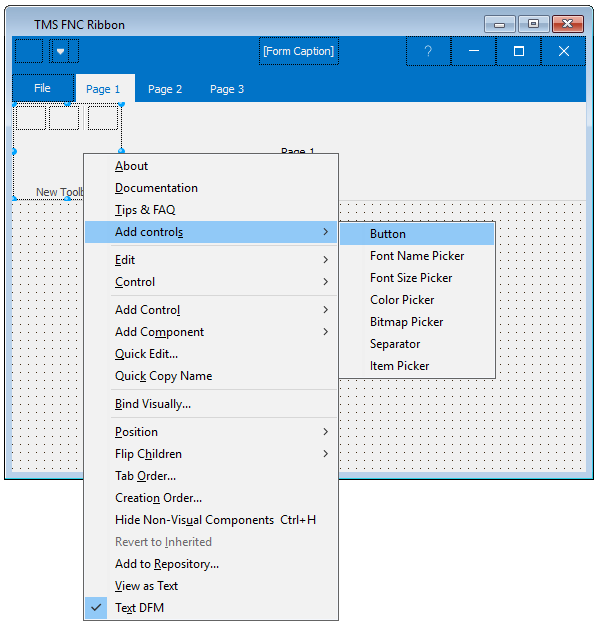
Task: Expand the Flip Children submenu
Action: 212,454
